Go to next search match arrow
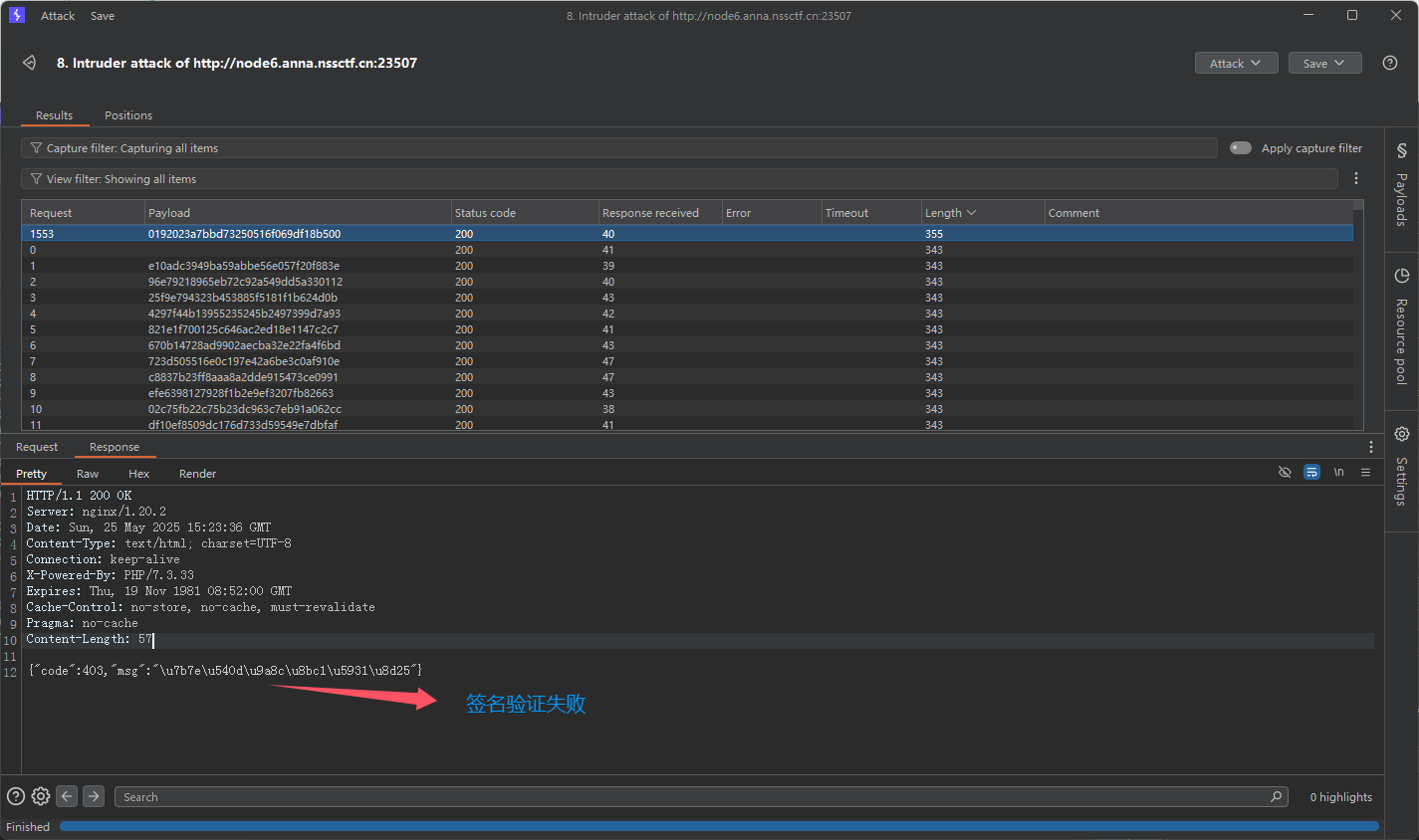 [94, 796]
